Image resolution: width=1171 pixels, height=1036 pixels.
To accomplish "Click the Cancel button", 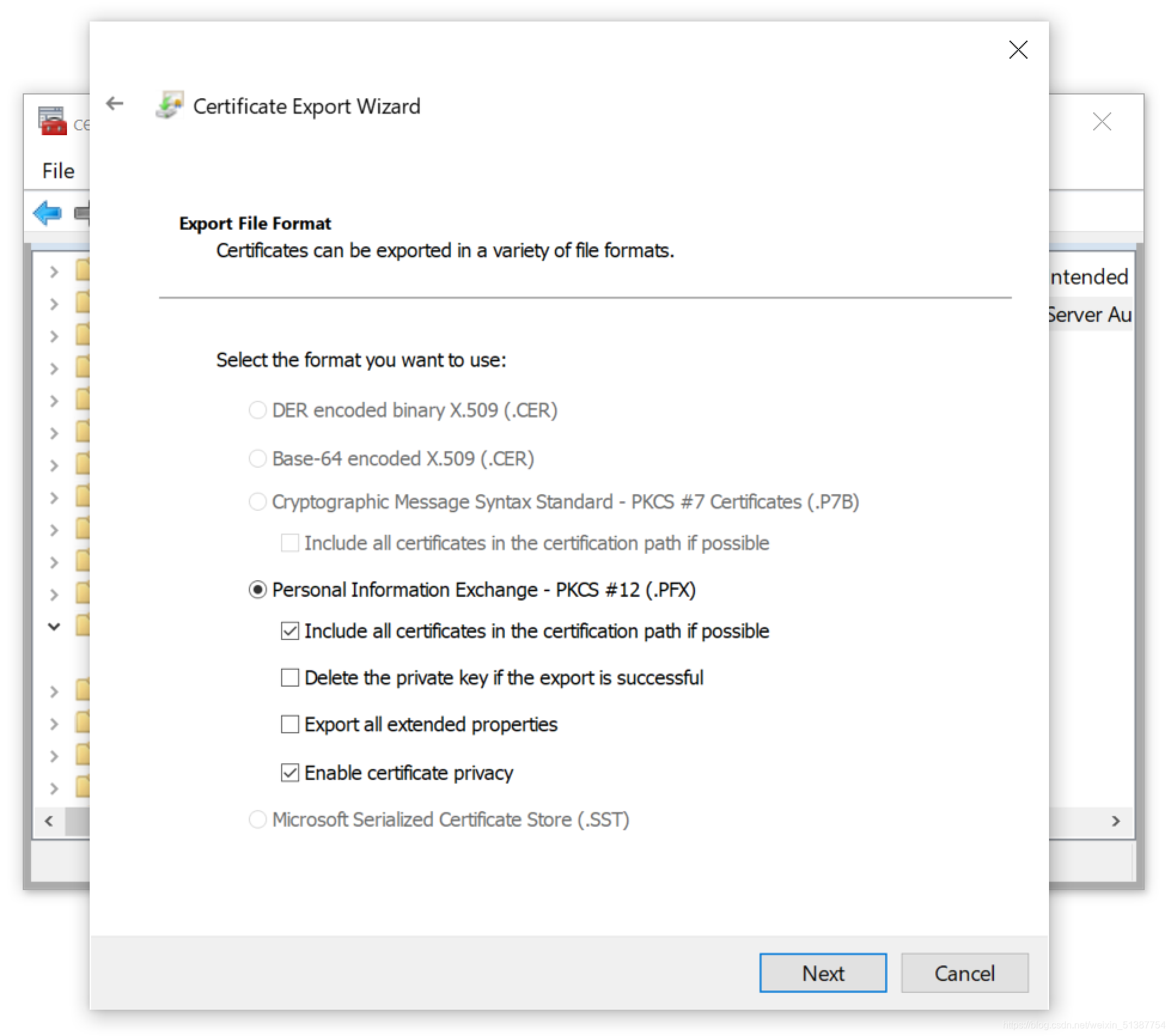I will pyautogui.click(x=964, y=973).
